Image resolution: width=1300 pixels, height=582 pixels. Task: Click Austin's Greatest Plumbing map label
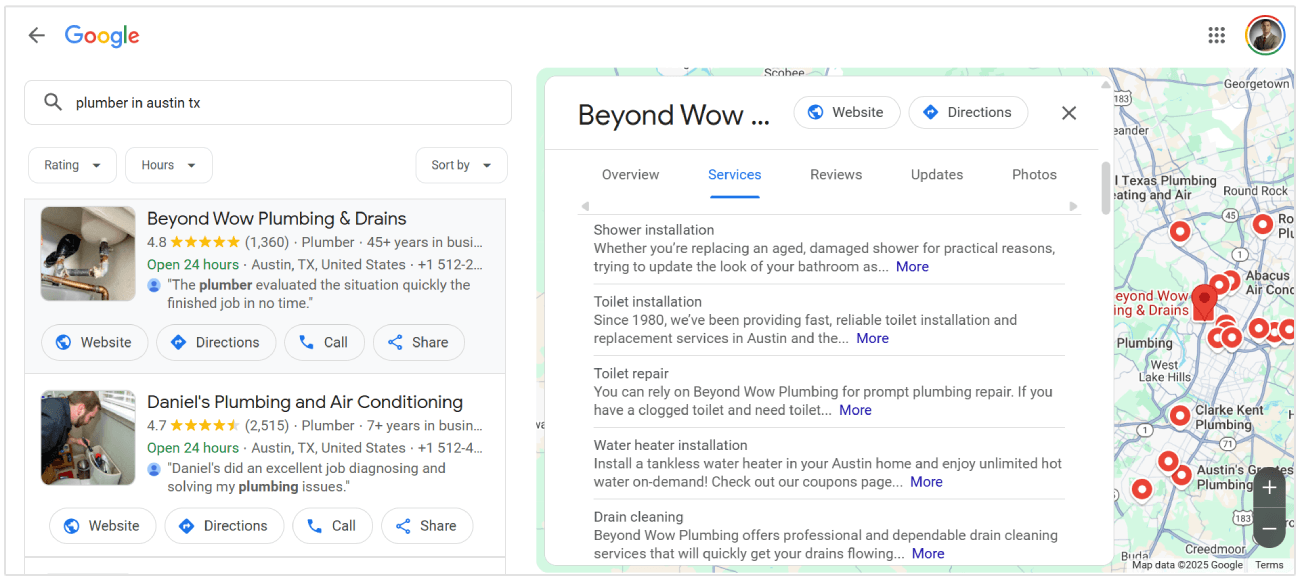[1245, 477]
